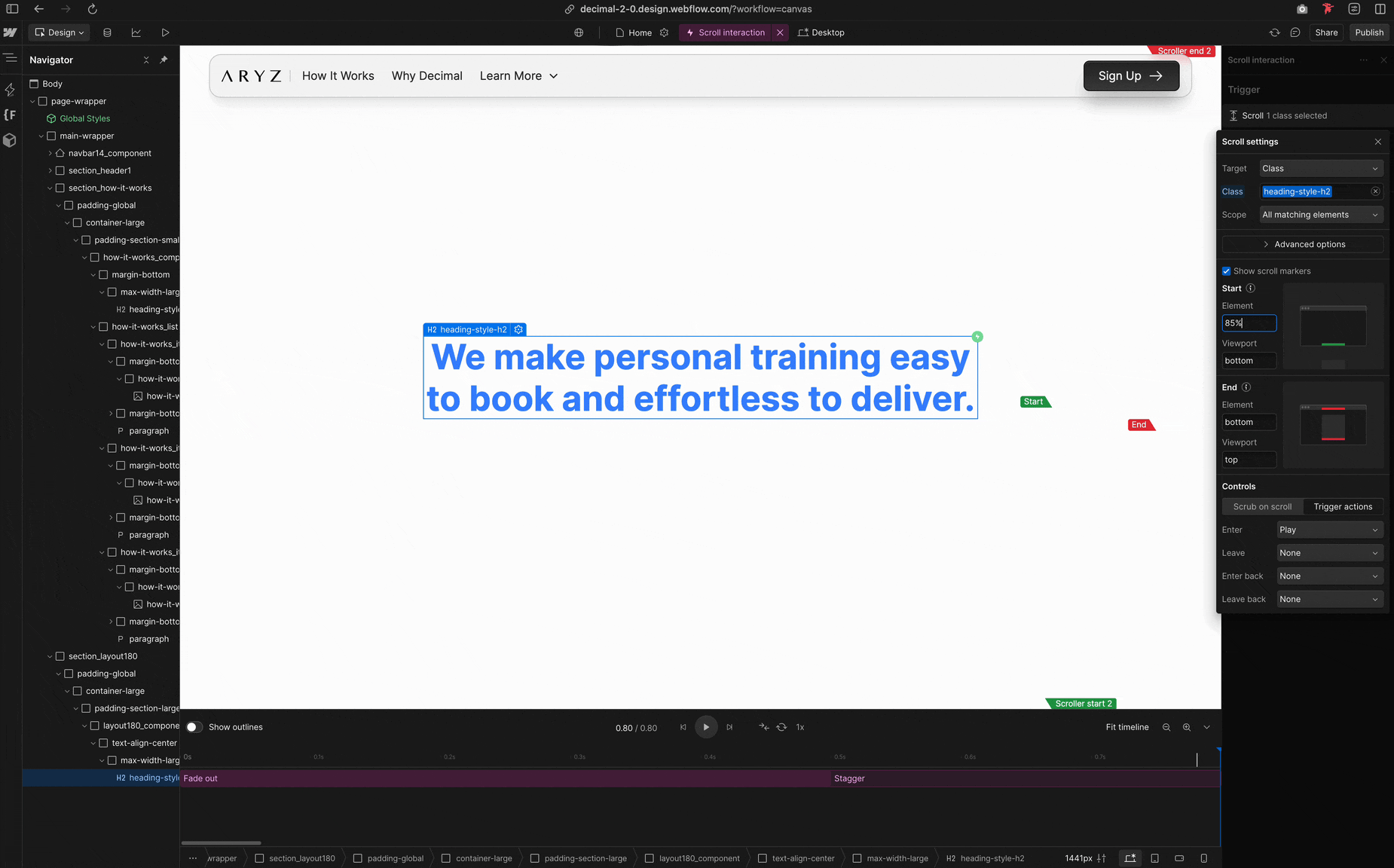Click the Share button
The image size is (1394, 868).
(x=1326, y=32)
